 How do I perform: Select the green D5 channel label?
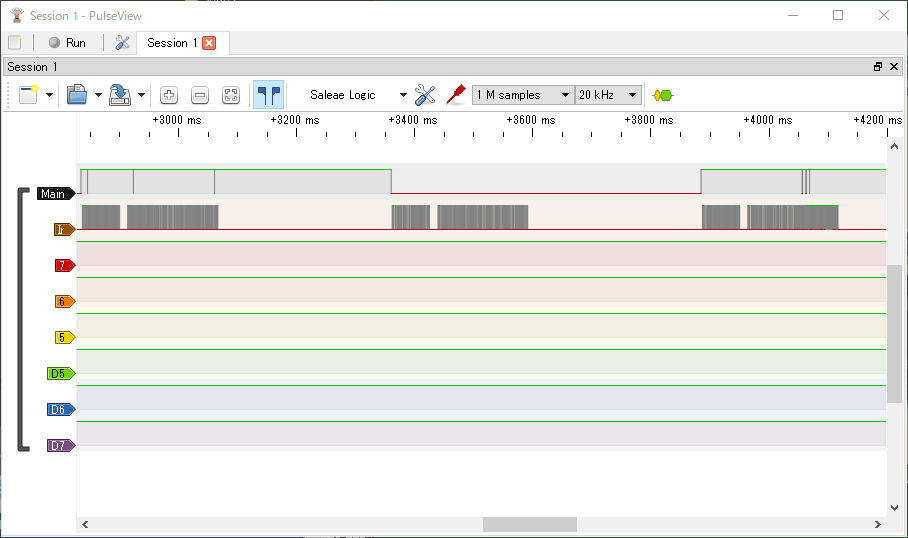pyautogui.click(x=61, y=374)
